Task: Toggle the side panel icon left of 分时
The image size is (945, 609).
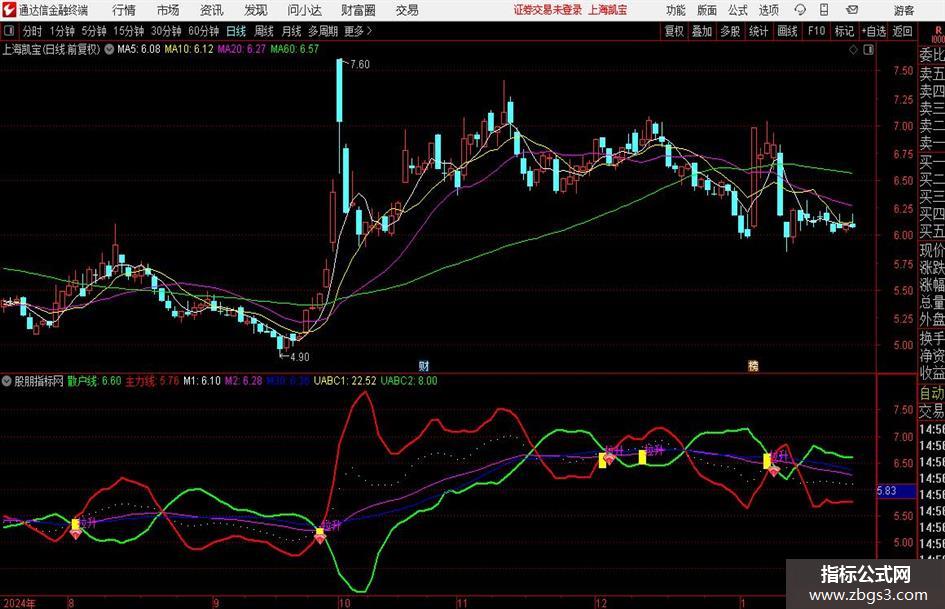Action: point(8,31)
